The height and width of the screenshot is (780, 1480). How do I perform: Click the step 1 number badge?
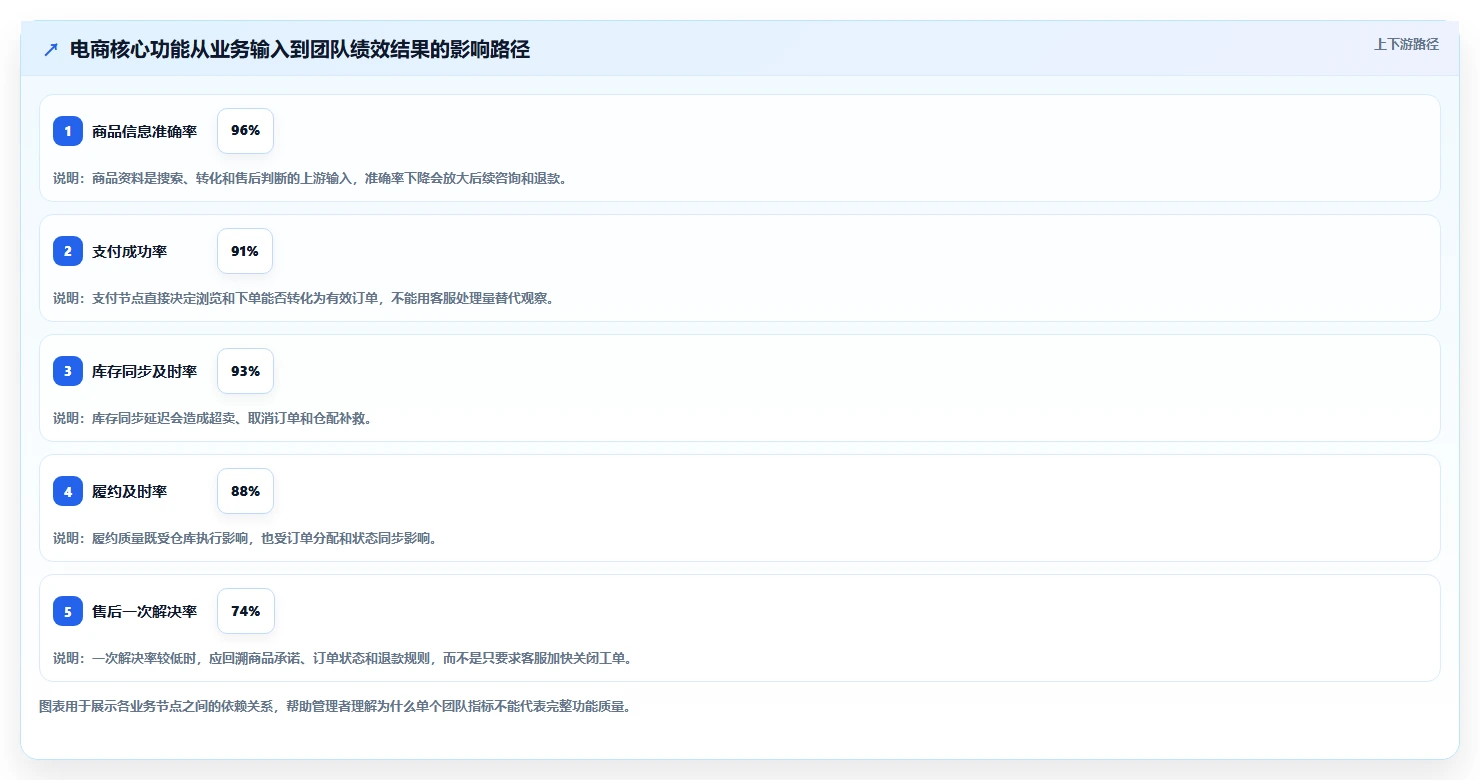pyautogui.click(x=68, y=131)
